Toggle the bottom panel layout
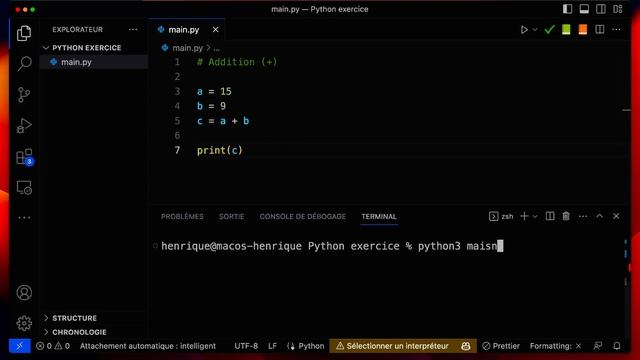The image size is (640, 360). click(x=584, y=9)
